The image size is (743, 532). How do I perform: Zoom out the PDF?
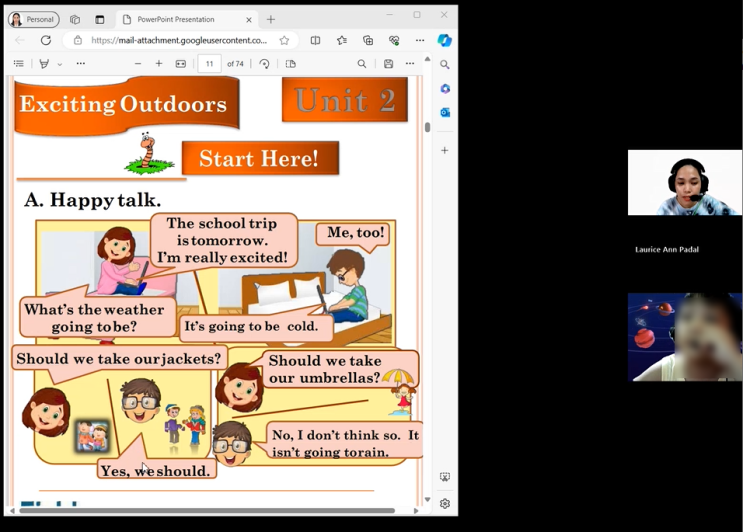tap(138, 63)
